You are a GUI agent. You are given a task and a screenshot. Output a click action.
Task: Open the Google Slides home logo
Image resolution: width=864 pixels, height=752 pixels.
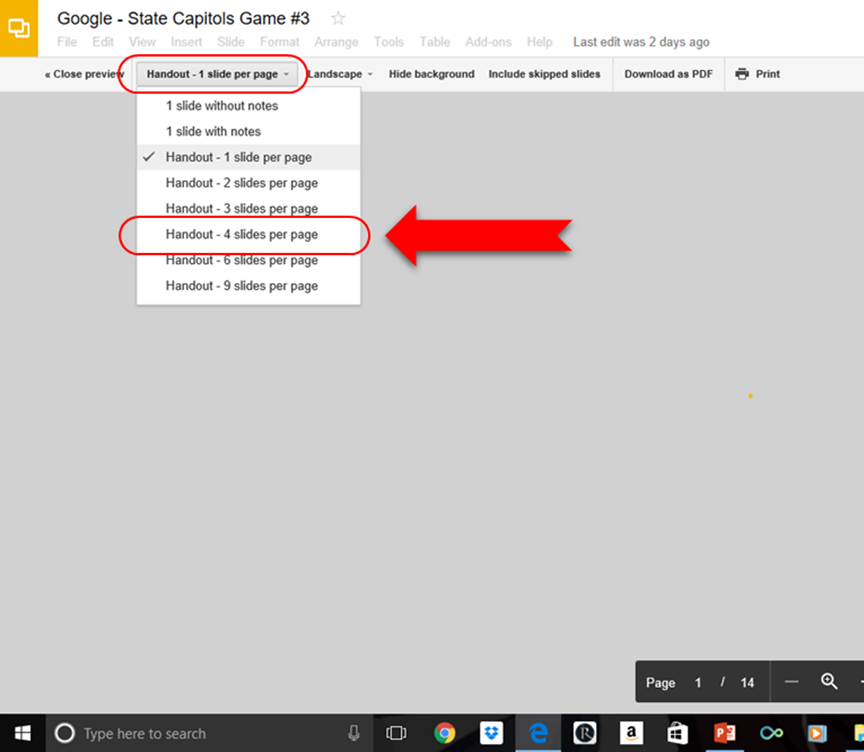[x=19, y=28]
